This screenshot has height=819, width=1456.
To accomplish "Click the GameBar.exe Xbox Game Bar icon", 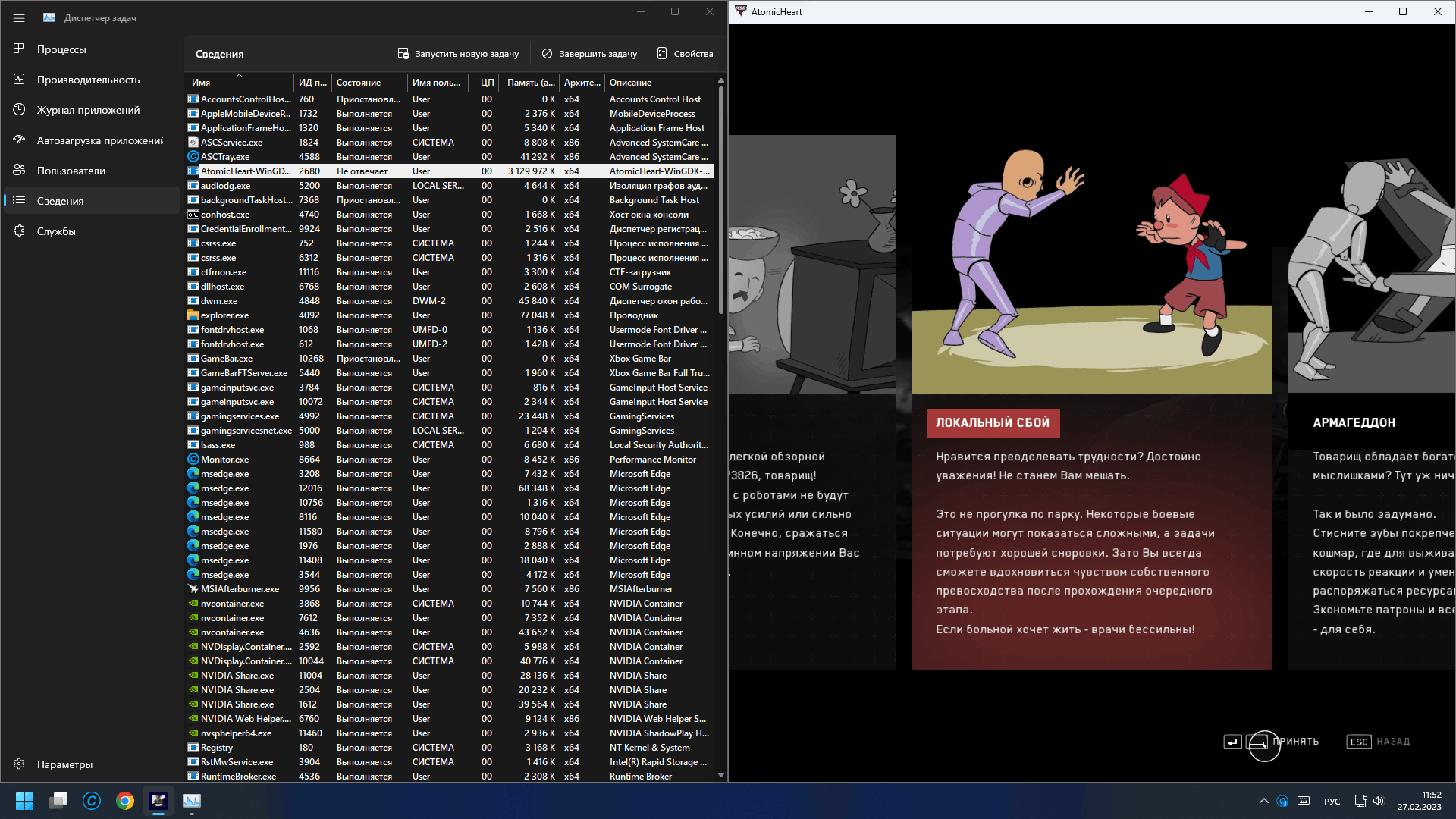I will 193,358.
